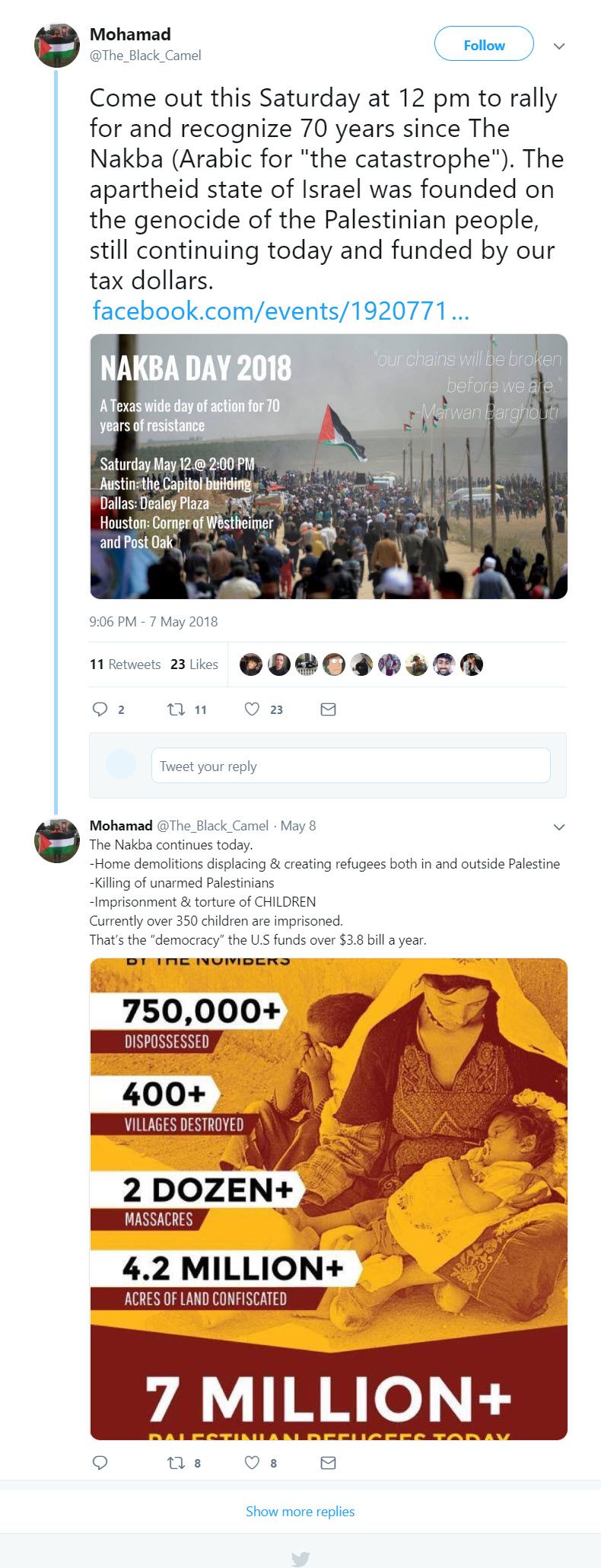Click the reply icon on main tweet
601x1568 pixels.
tap(100, 709)
